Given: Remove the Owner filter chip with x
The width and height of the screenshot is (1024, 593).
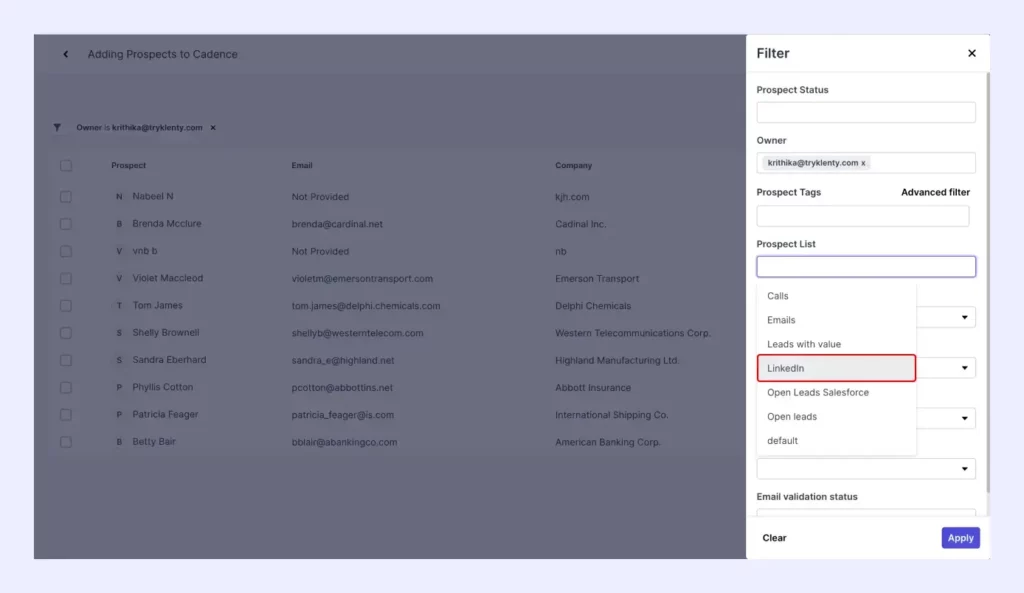Looking at the screenshot, I should [x=213, y=127].
